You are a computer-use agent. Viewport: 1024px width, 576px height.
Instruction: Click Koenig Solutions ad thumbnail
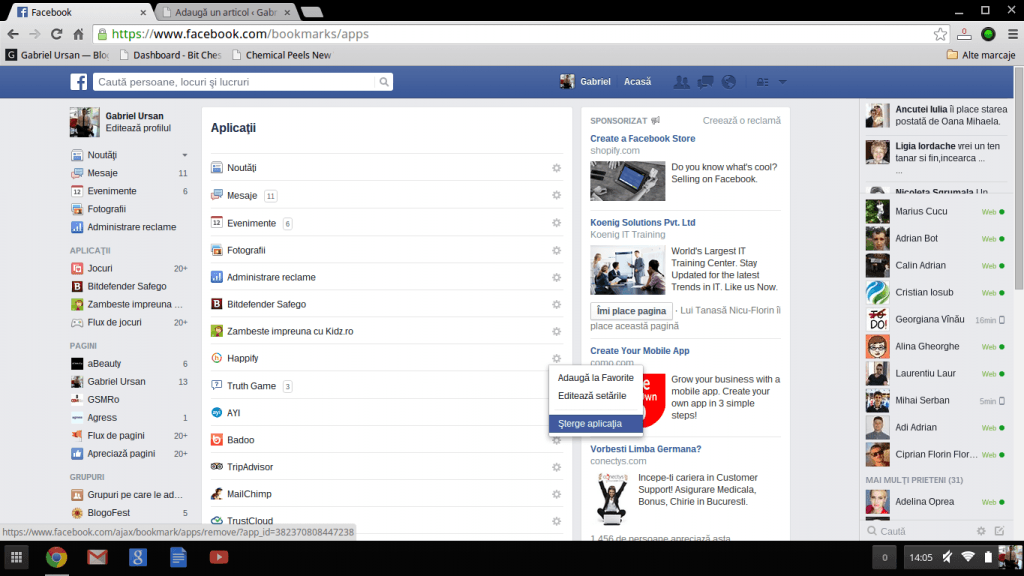(628, 270)
